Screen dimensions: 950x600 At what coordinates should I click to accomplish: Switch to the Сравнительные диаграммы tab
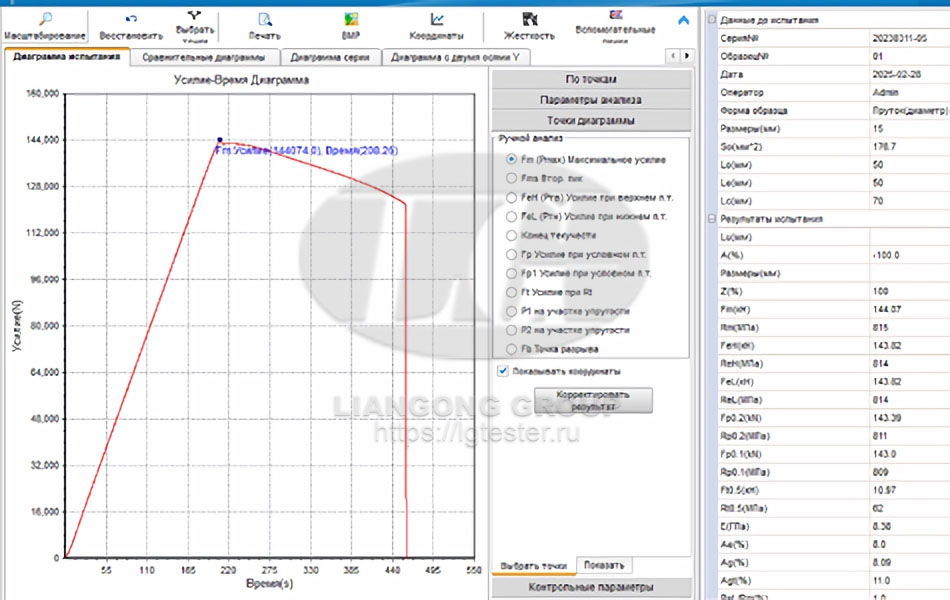(205, 57)
